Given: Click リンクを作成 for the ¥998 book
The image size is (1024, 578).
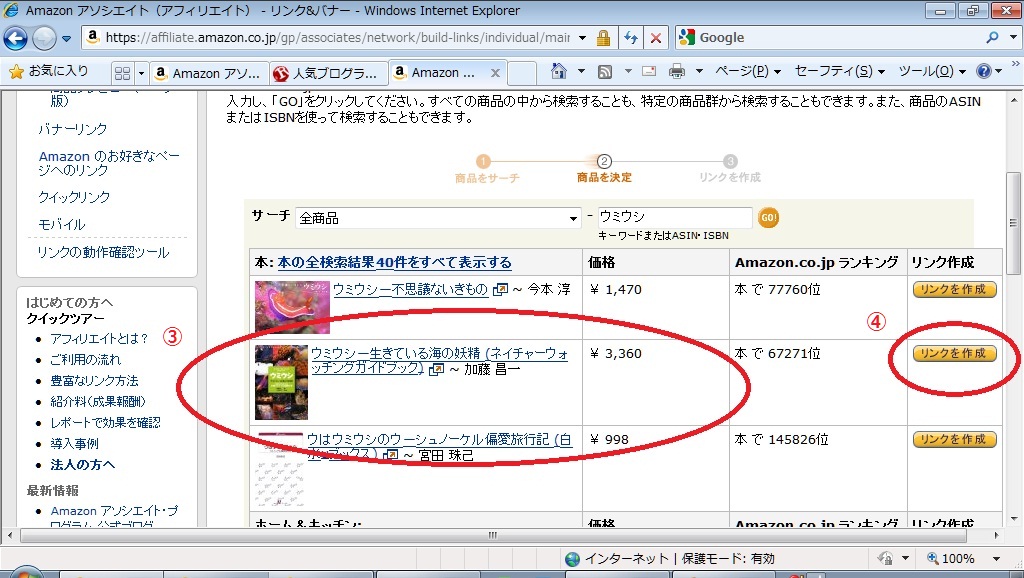Looking at the screenshot, I should point(954,440).
